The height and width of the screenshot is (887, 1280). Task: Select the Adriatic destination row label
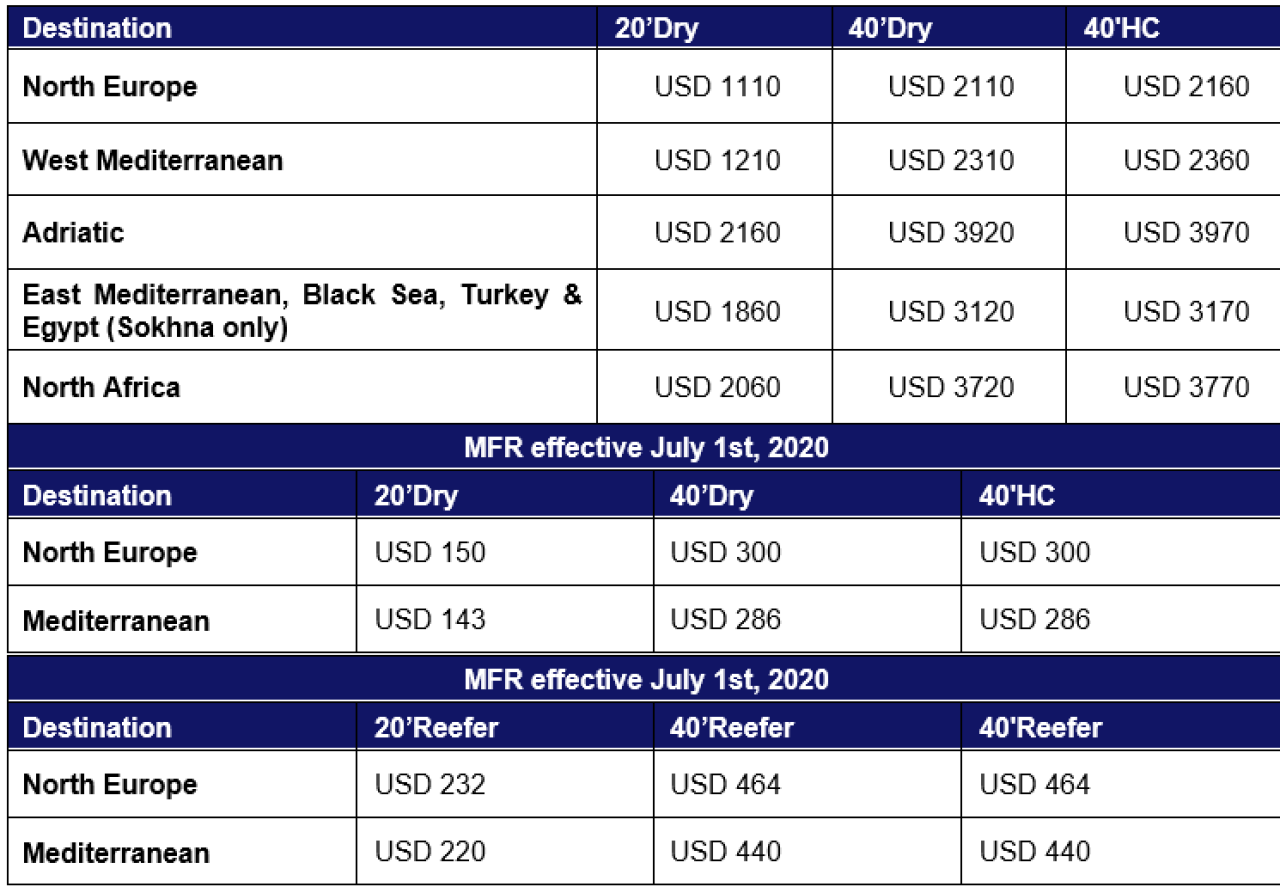[73, 233]
